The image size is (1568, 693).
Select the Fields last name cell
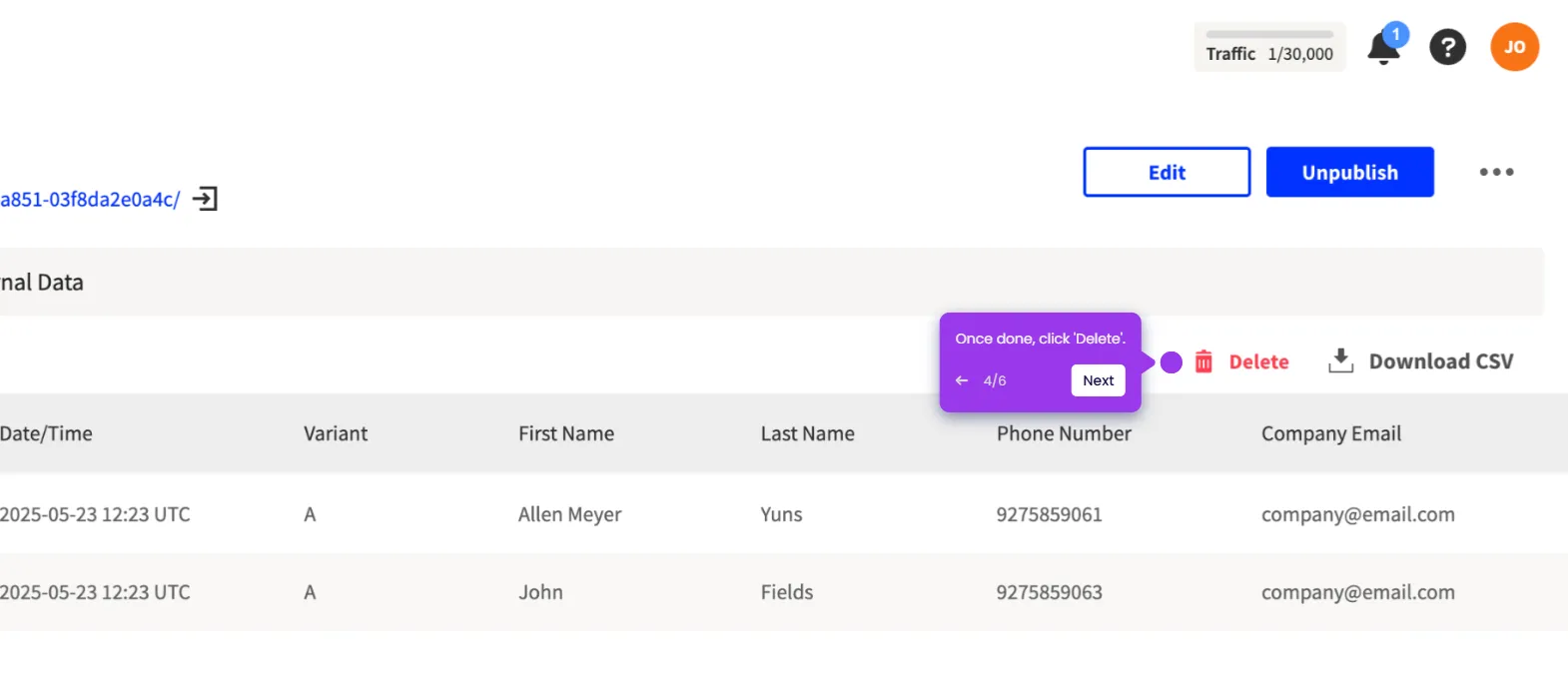coord(787,592)
